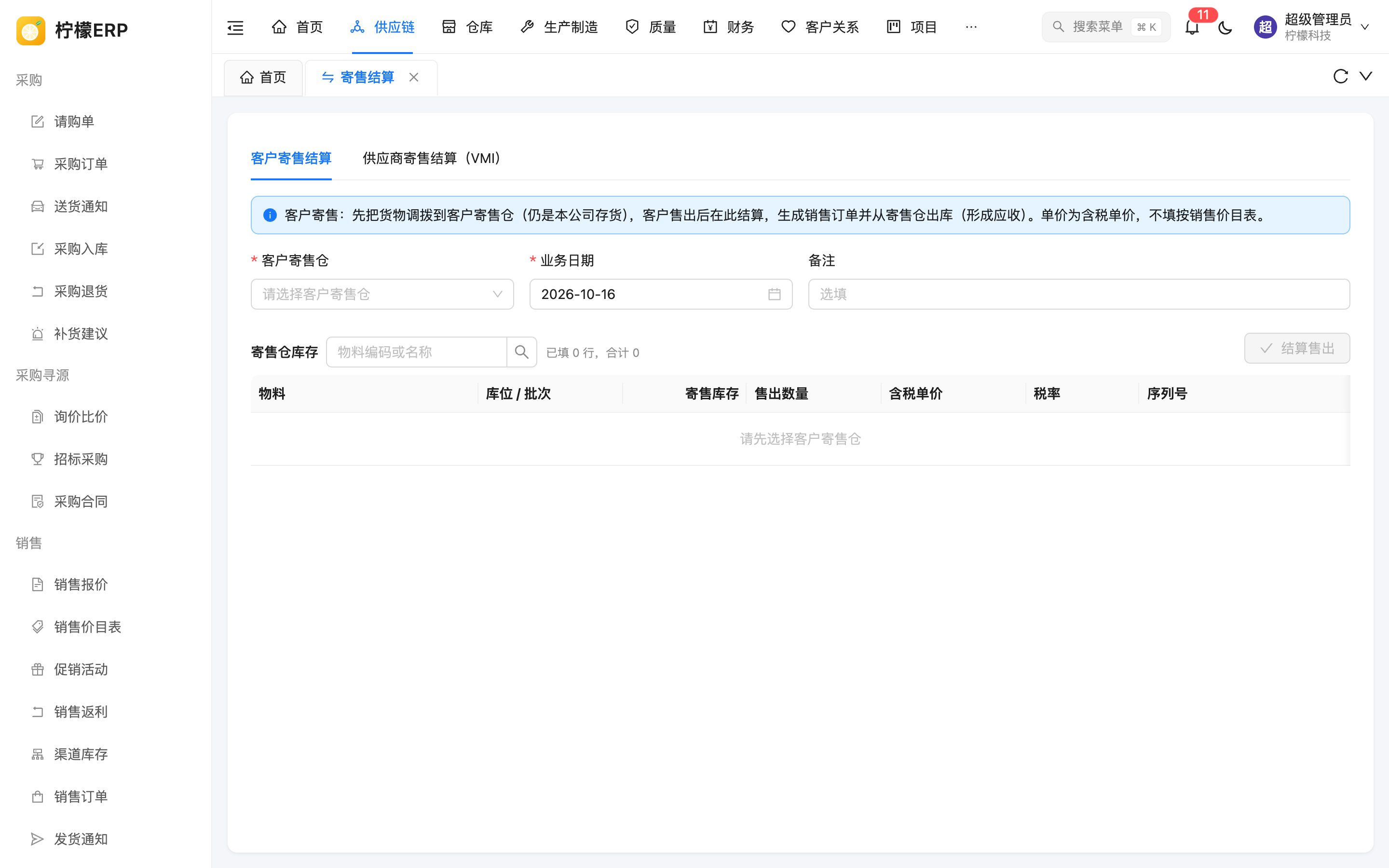Focus the 物料编码或名称 search field
Image resolution: width=1389 pixels, height=868 pixels.
pos(417,352)
